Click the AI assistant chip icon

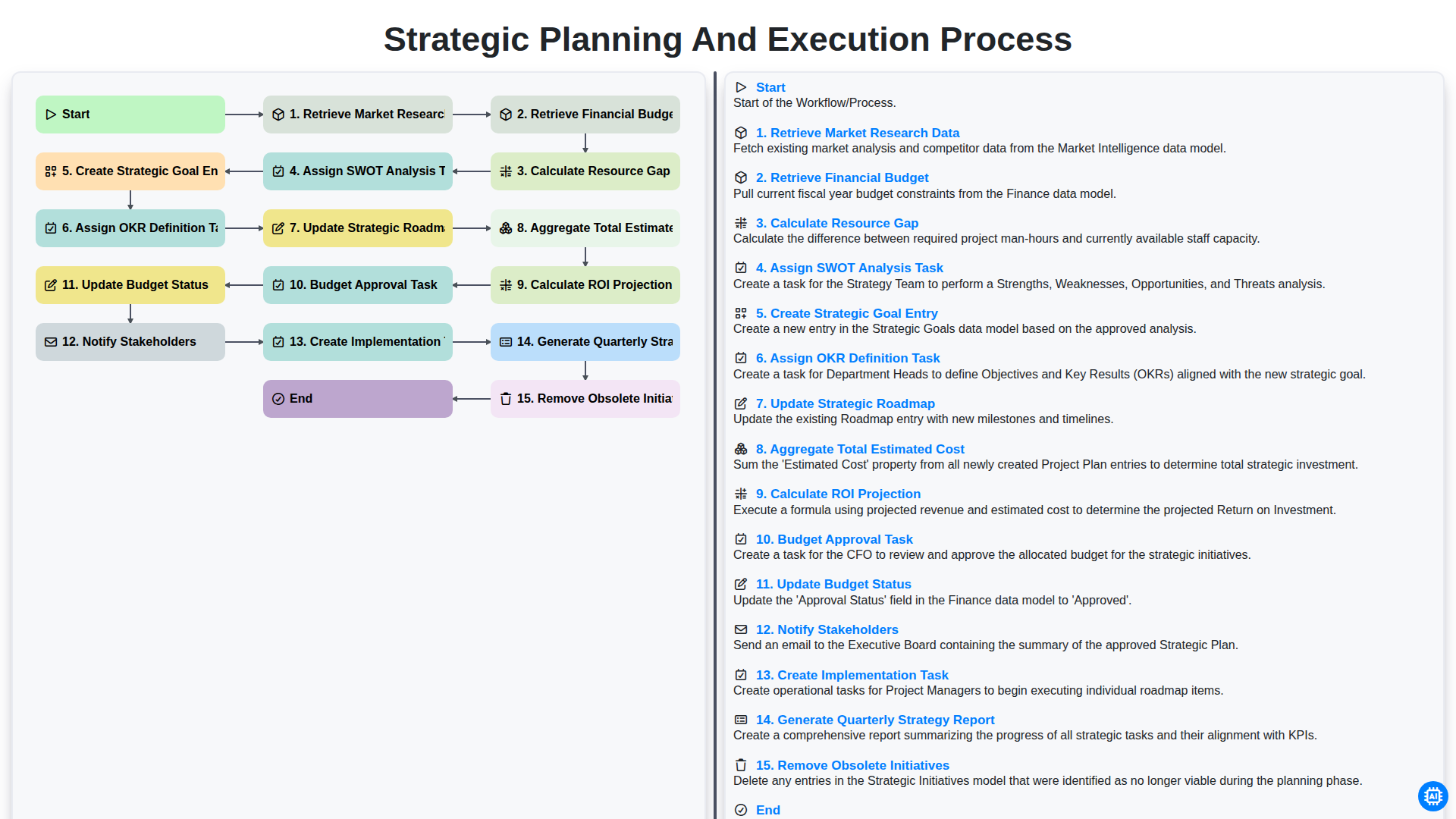point(1432,796)
